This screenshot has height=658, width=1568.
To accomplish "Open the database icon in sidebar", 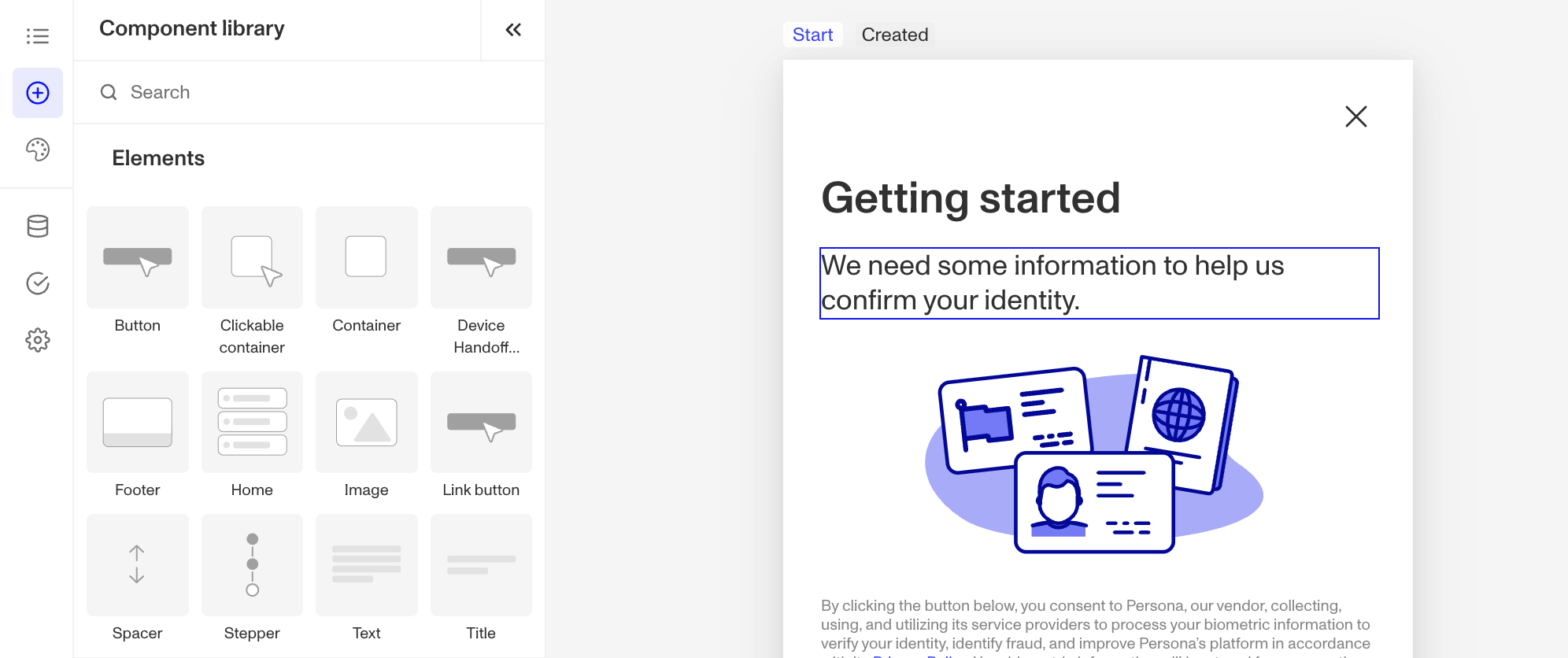I will pos(38,226).
